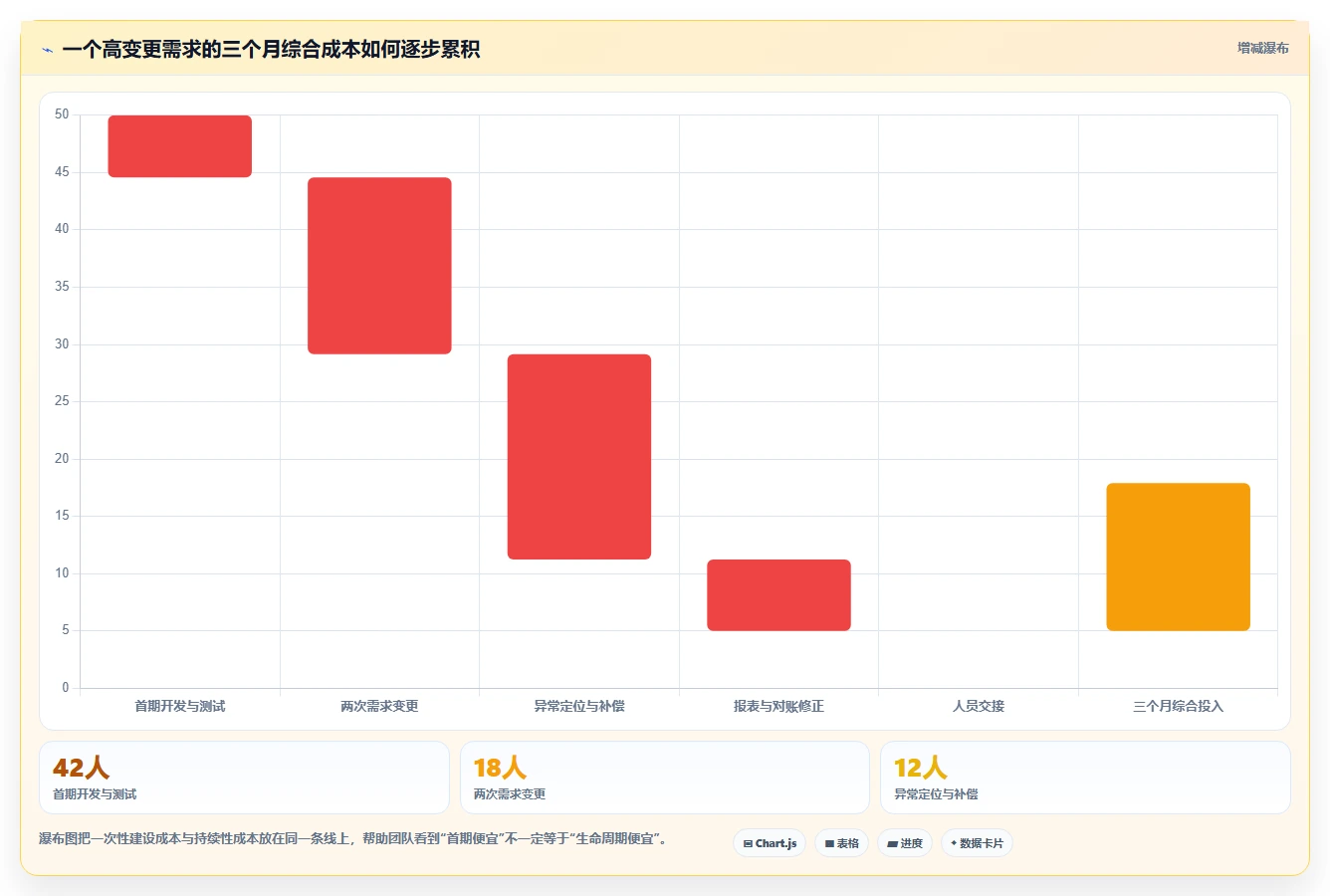Viewport: 1330px width, 896px height.
Task: Open the 18人 两次需求变更 card
Action: pos(665,778)
